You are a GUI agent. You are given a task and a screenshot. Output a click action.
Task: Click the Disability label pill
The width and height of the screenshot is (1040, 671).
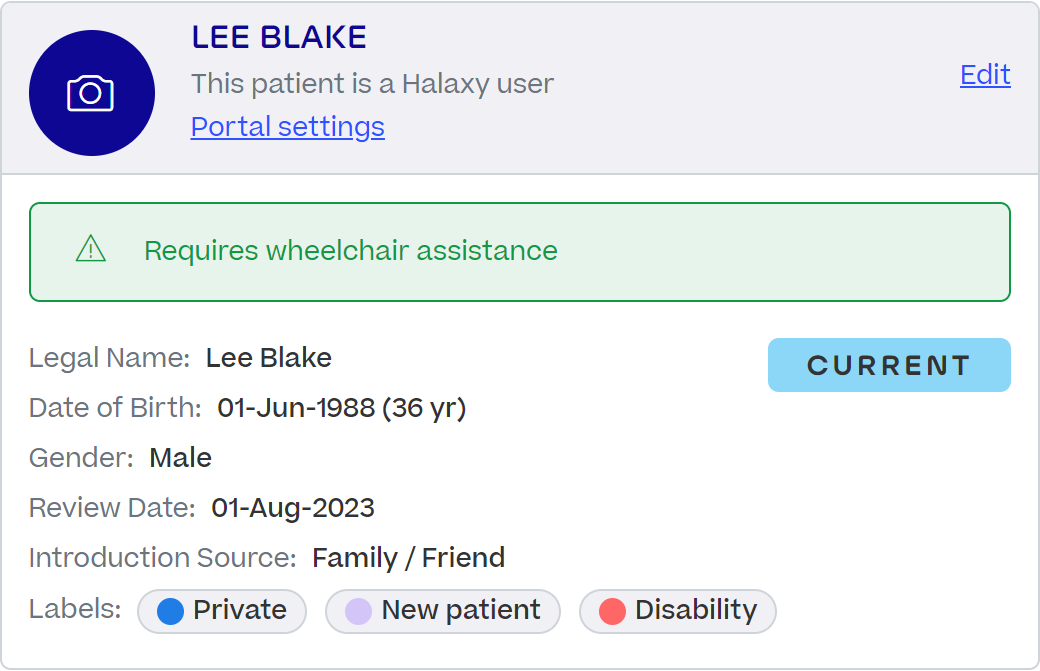click(677, 611)
